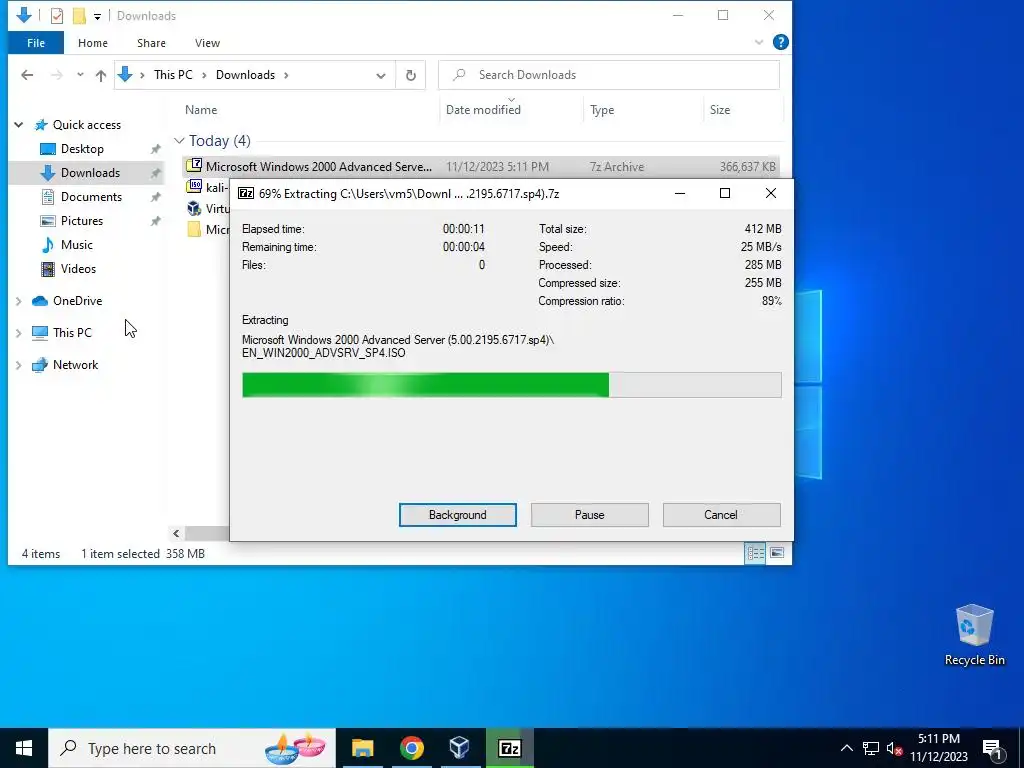1024x768 pixels.
Task: Open the taskbar clock and date
Action: [x=938, y=748]
